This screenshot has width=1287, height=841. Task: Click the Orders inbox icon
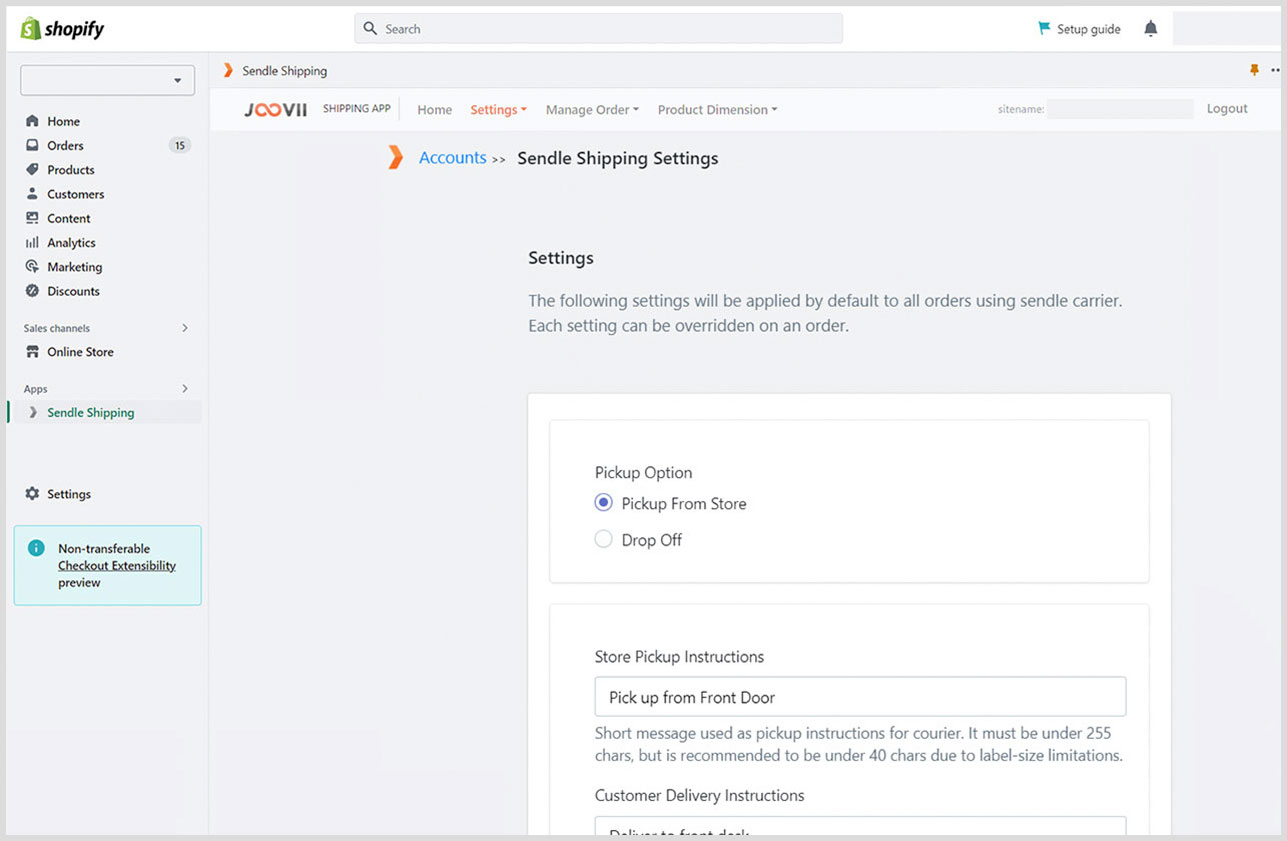pos(32,145)
